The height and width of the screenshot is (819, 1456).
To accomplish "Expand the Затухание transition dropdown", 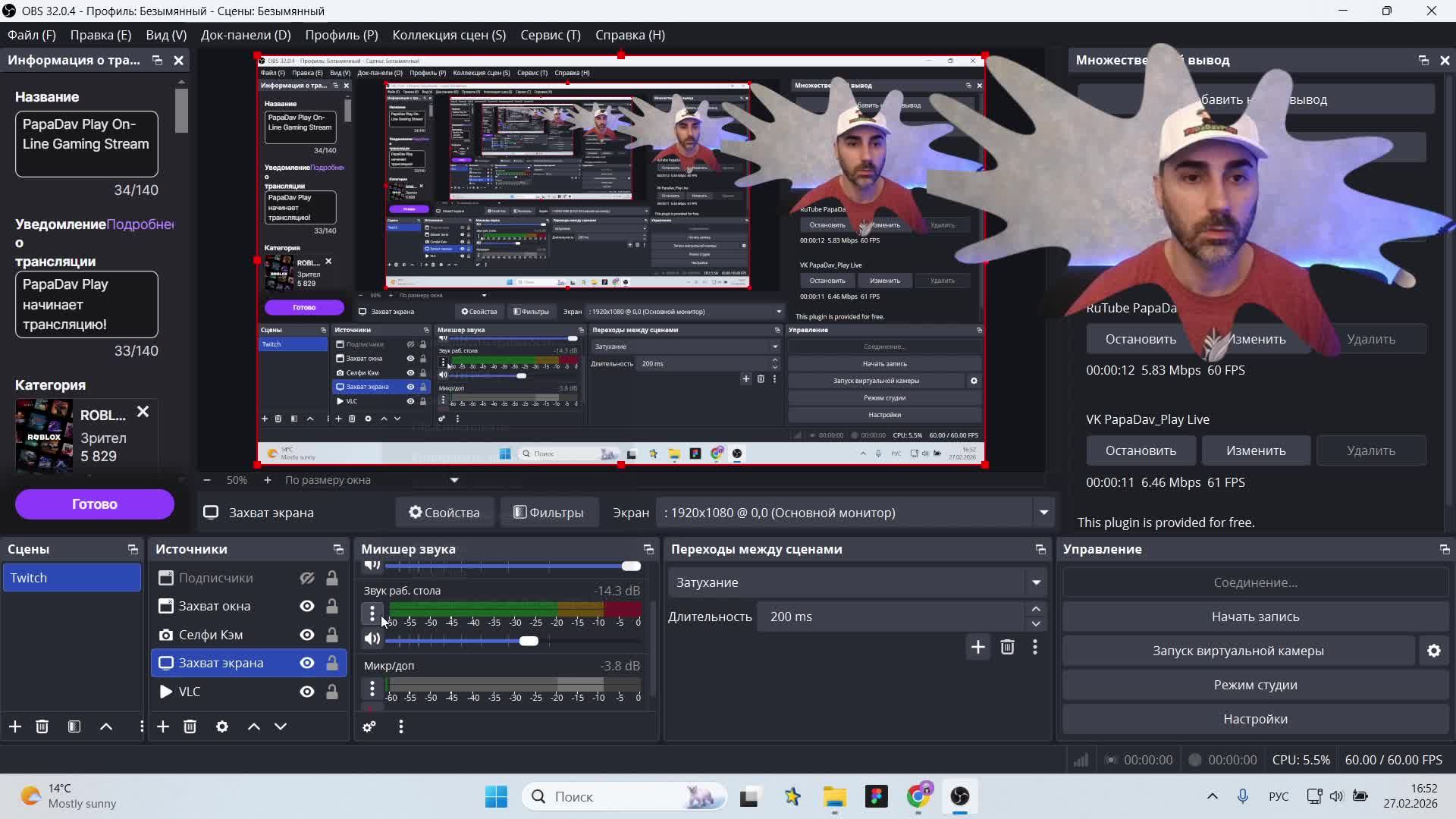I will 1036,582.
